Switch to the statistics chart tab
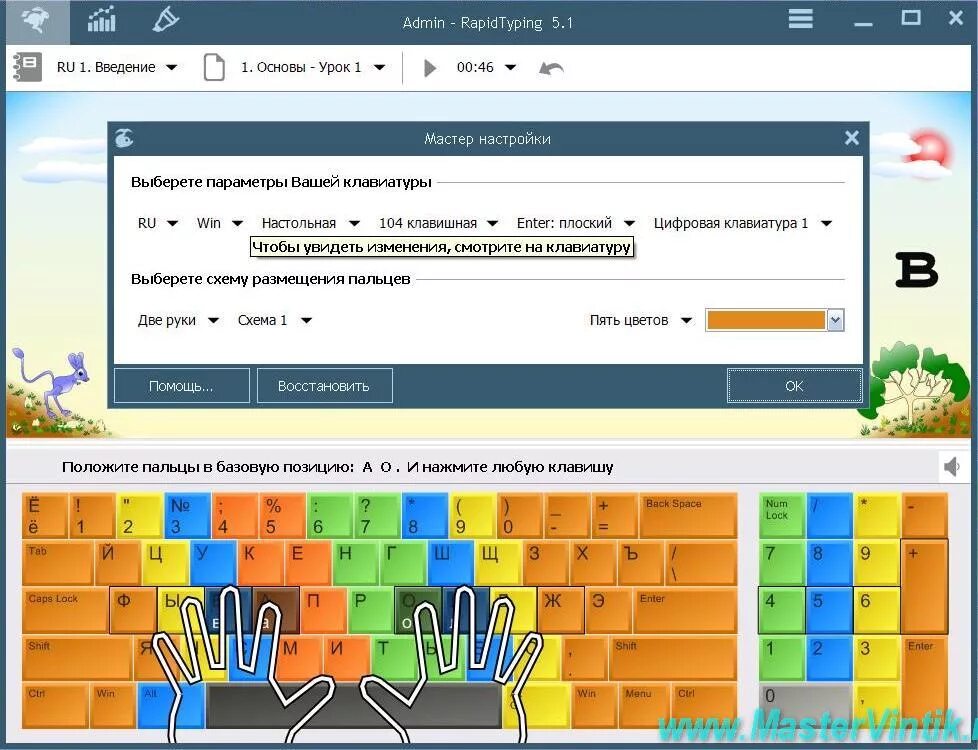978x750 pixels. [102, 21]
